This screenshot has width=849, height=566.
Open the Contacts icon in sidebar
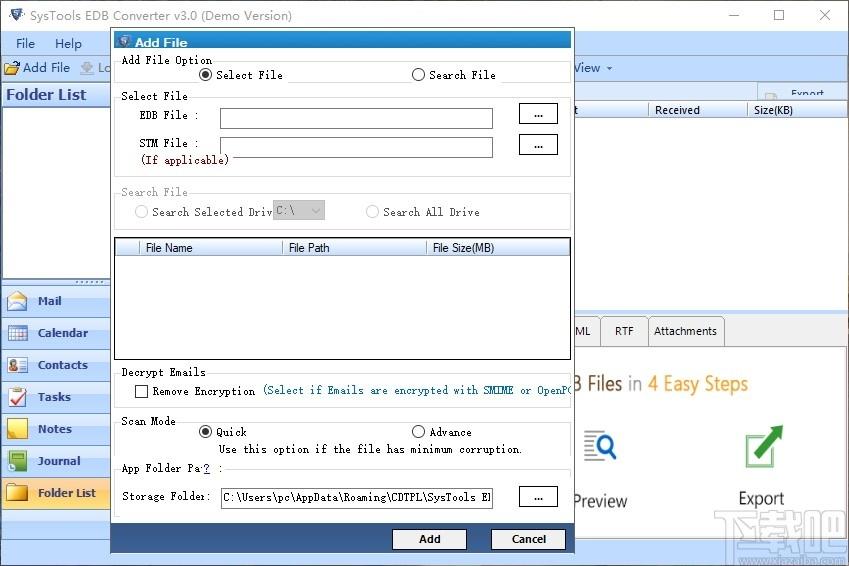pos(17,365)
